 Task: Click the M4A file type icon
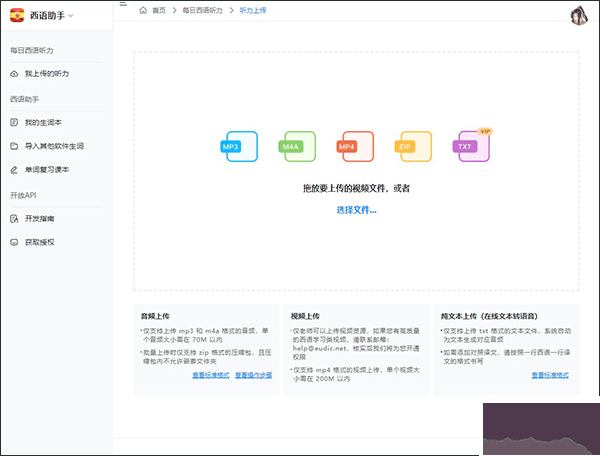point(297,147)
